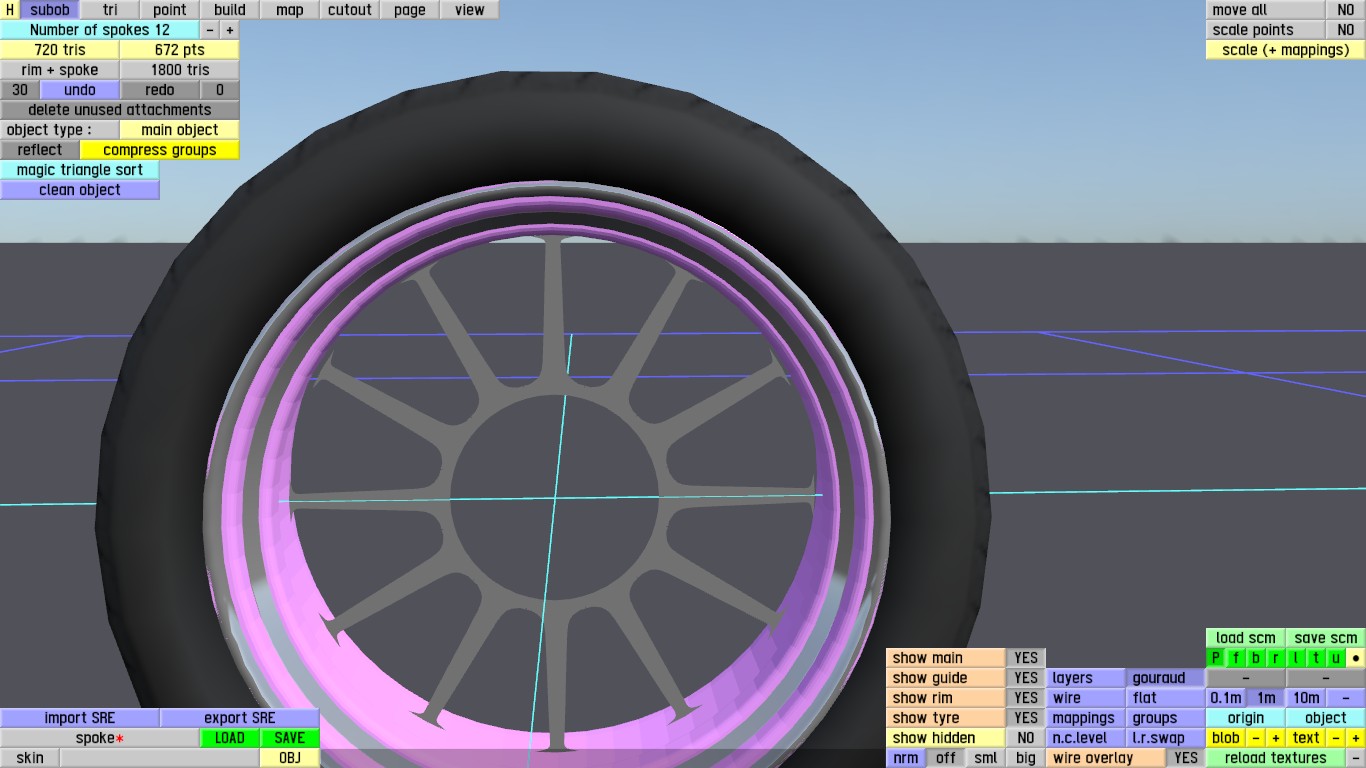The width and height of the screenshot is (1366, 768).
Task: Select the view tab
Action: click(470, 10)
